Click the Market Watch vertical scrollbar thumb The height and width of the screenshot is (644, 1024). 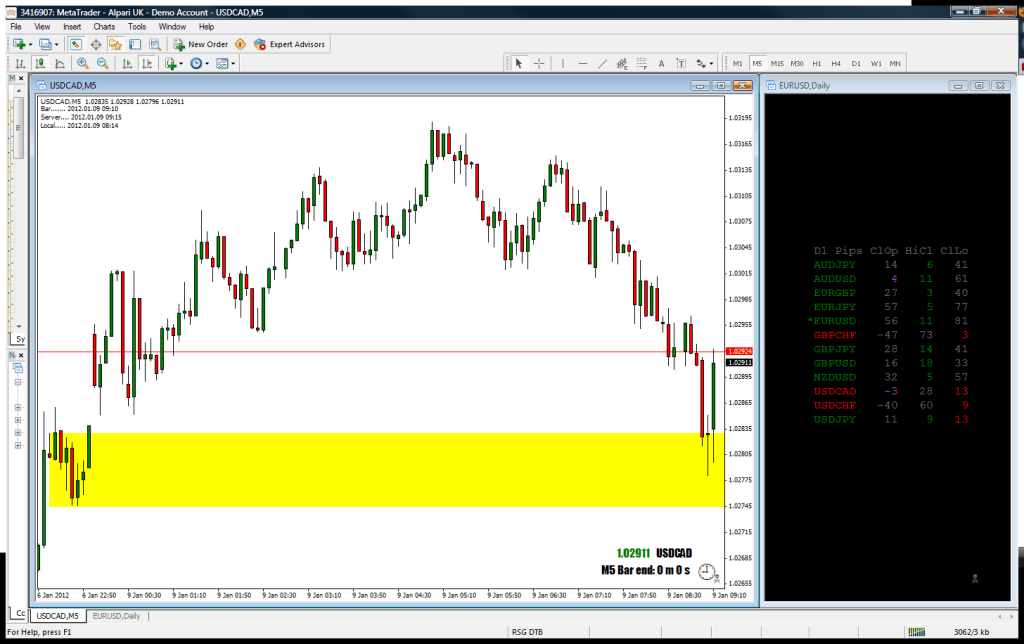[18, 128]
